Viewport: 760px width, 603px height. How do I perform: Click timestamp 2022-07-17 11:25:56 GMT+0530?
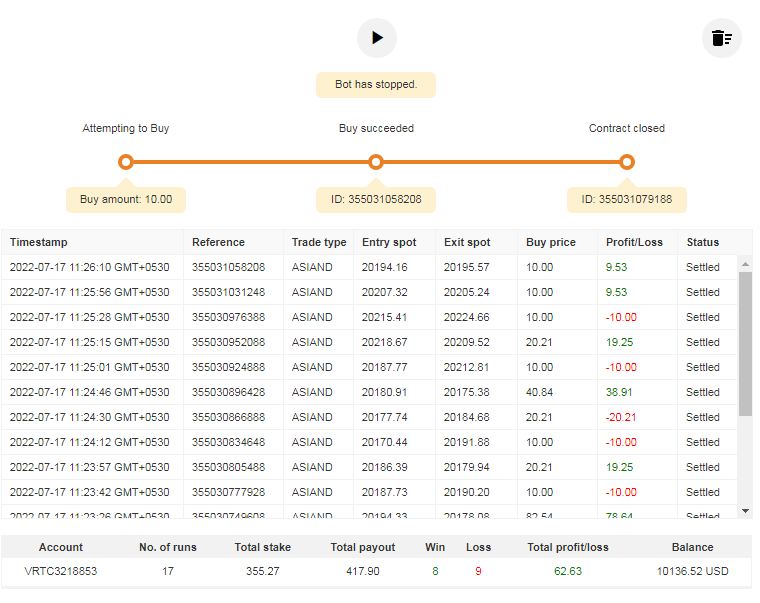click(x=90, y=292)
